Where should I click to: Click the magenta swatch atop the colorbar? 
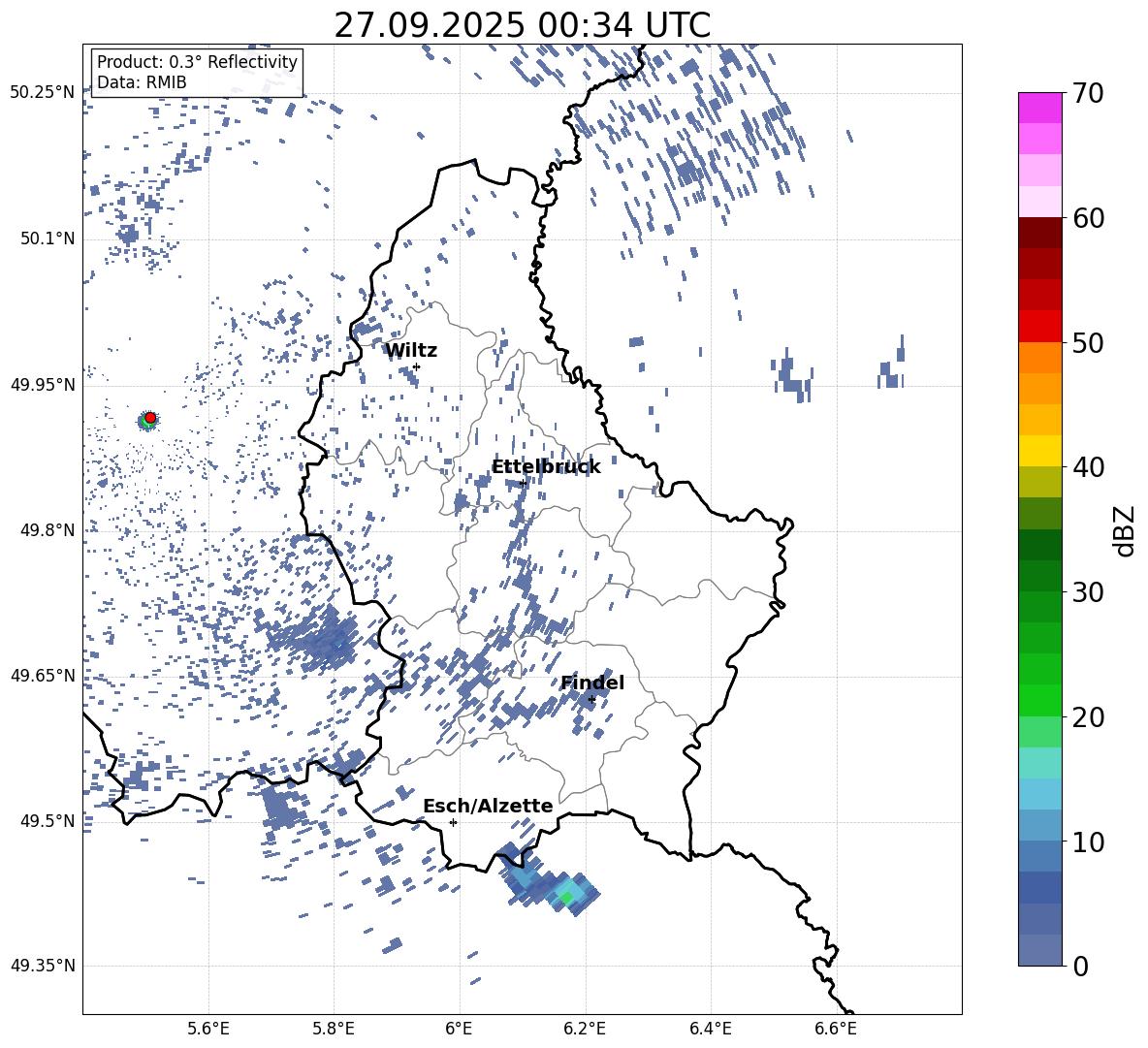pos(1040,109)
